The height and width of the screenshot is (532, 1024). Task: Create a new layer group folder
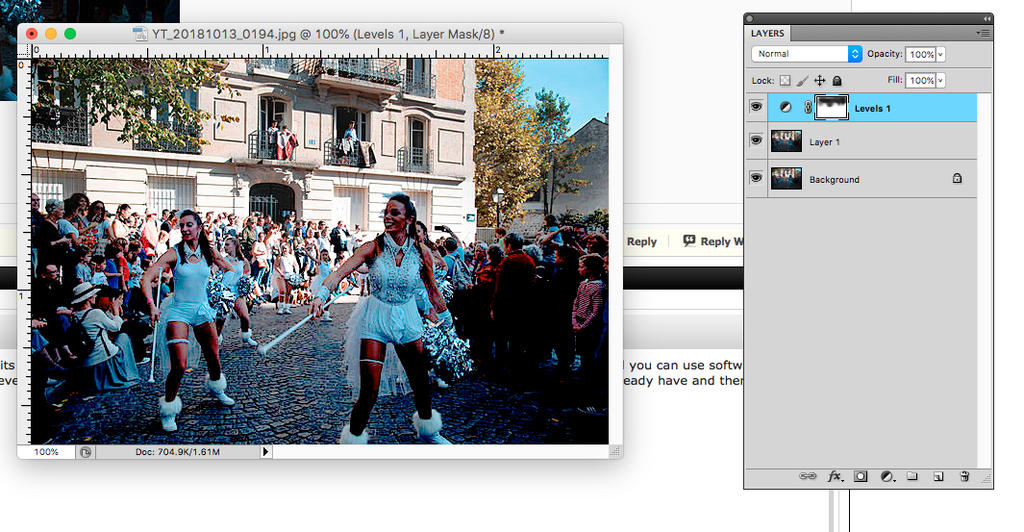point(912,477)
